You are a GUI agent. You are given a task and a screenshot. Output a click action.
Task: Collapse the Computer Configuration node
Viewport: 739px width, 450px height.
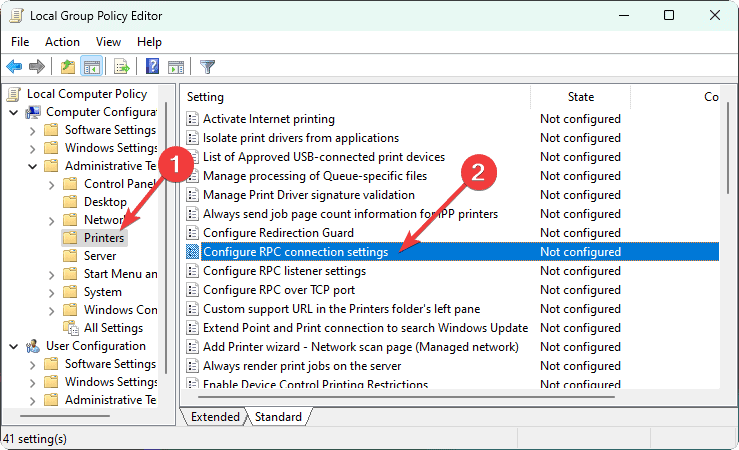tap(14, 113)
